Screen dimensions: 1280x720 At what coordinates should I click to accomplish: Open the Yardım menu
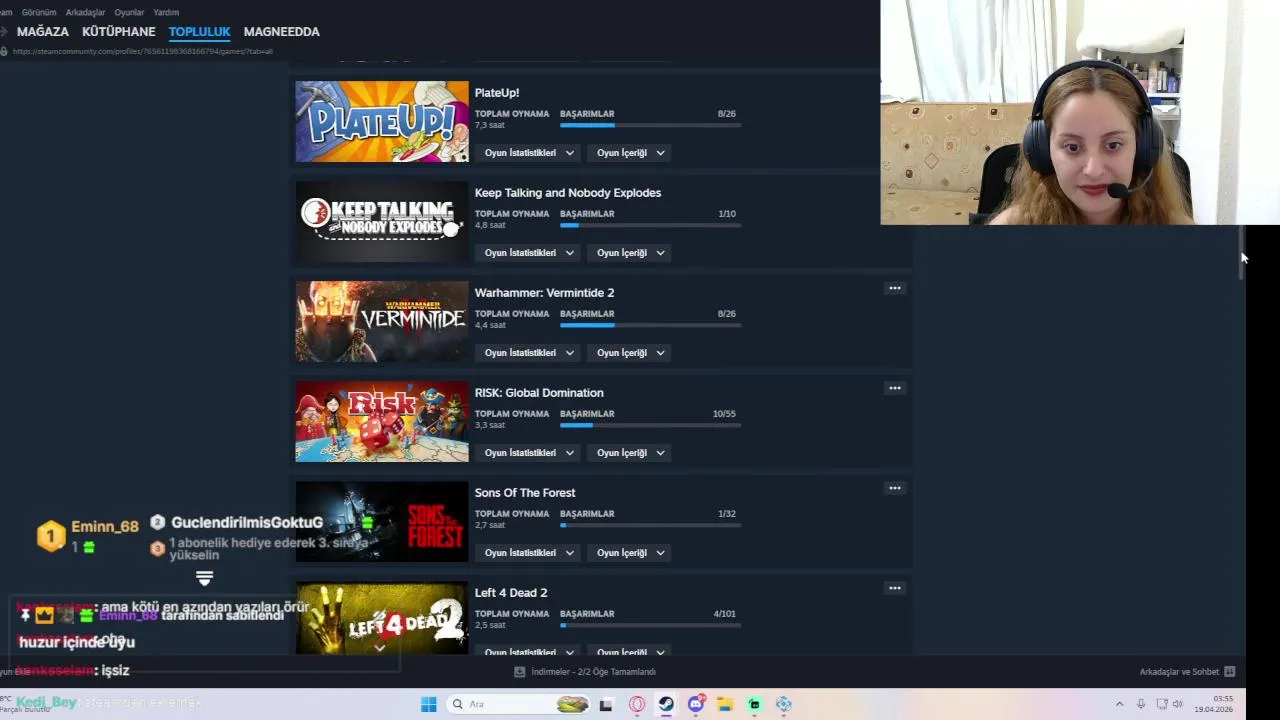(166, 12)
